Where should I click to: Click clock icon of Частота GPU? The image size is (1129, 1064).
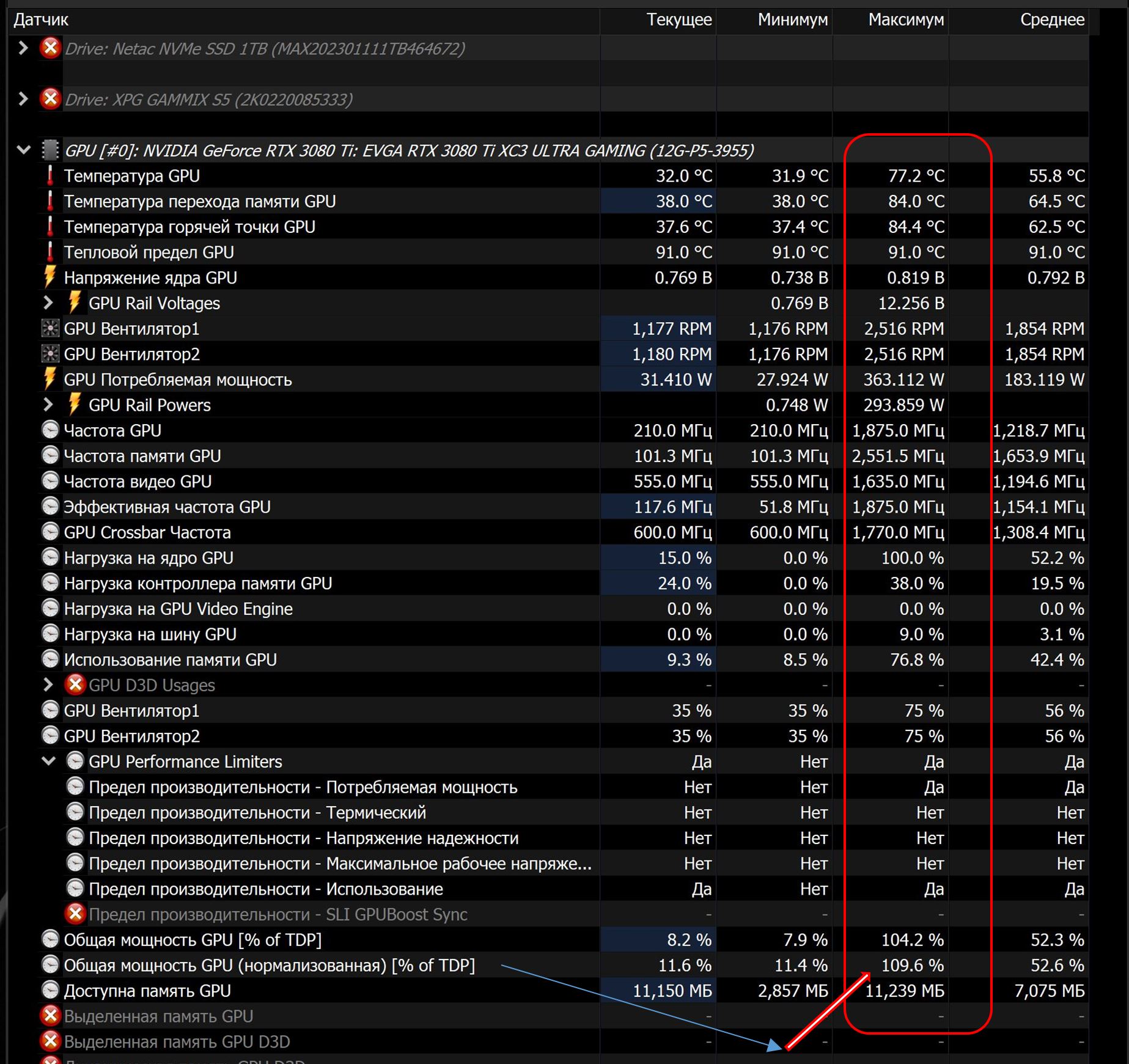click(50, 430)
